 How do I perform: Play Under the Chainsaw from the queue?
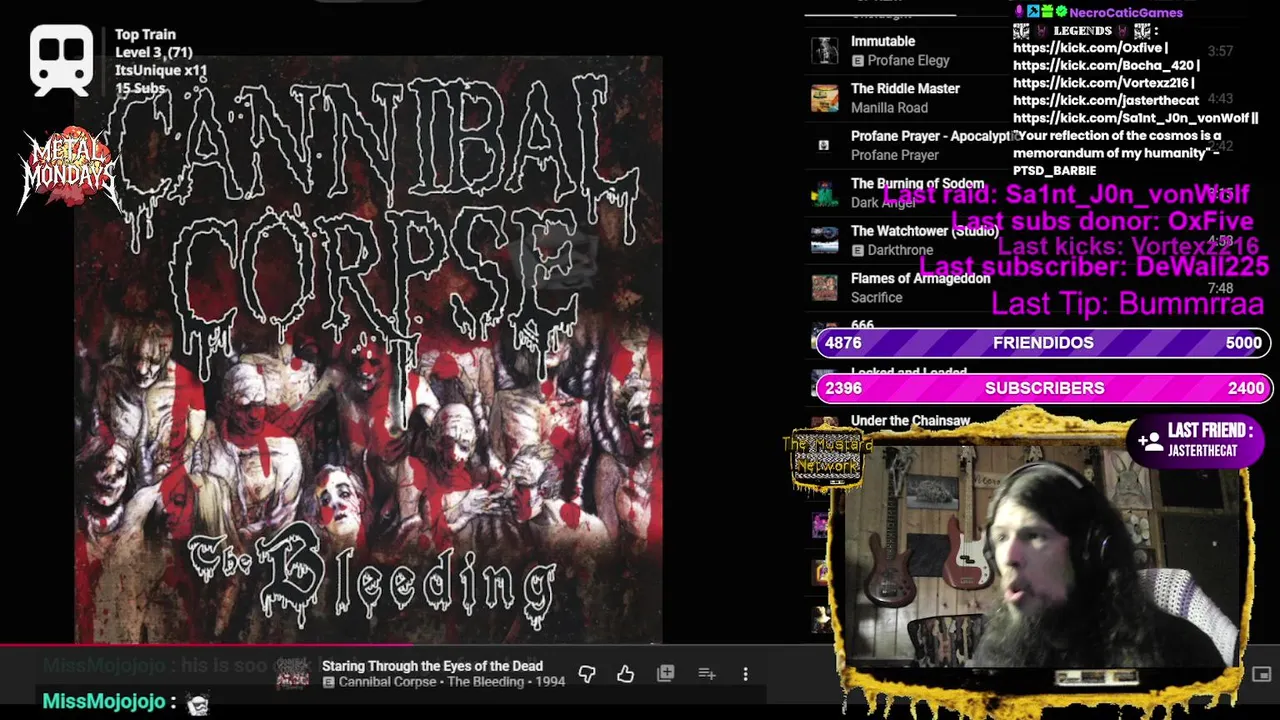click(x=910, y=421)
